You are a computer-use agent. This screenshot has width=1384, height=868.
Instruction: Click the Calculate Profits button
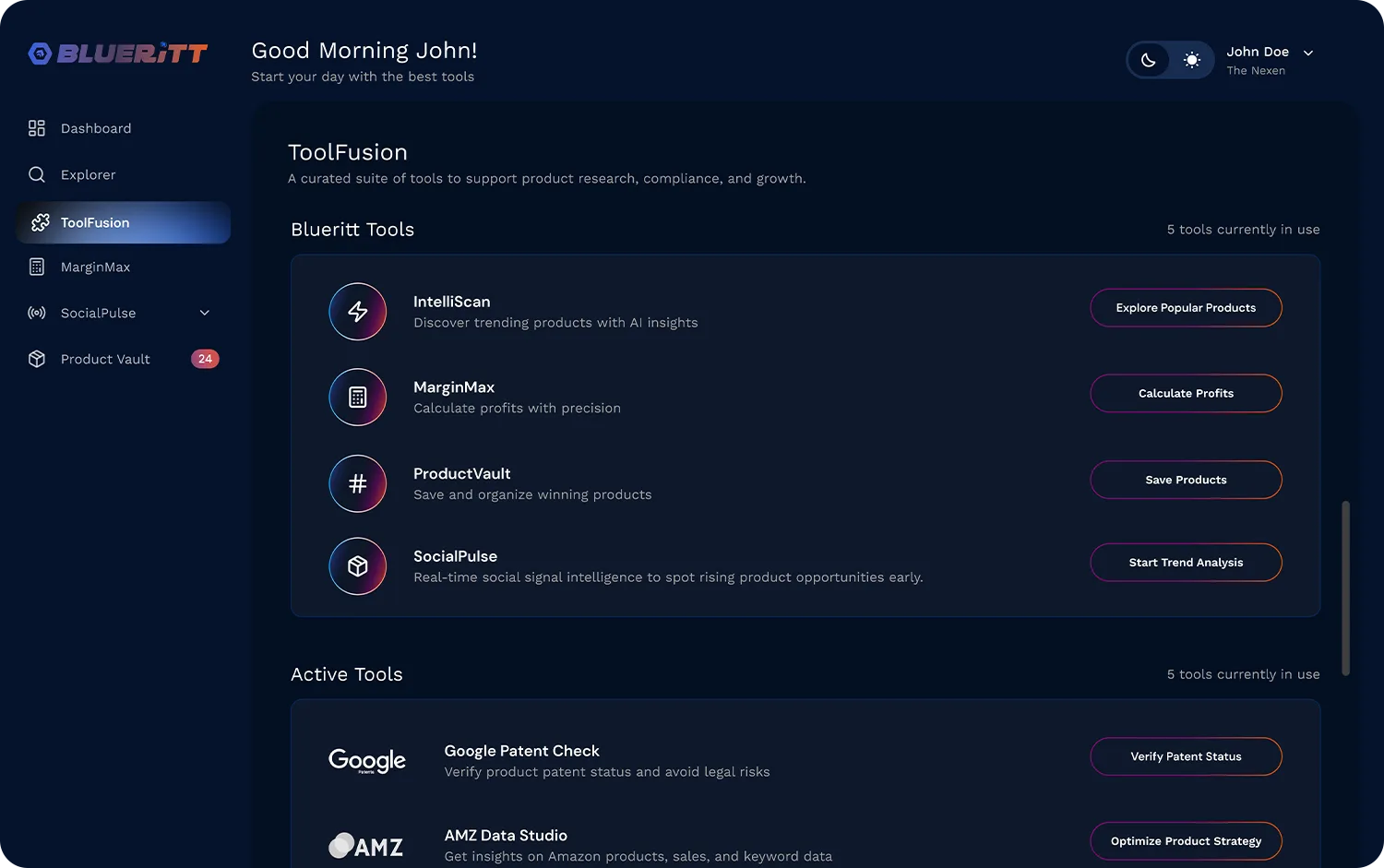(x=1186, y=393)
